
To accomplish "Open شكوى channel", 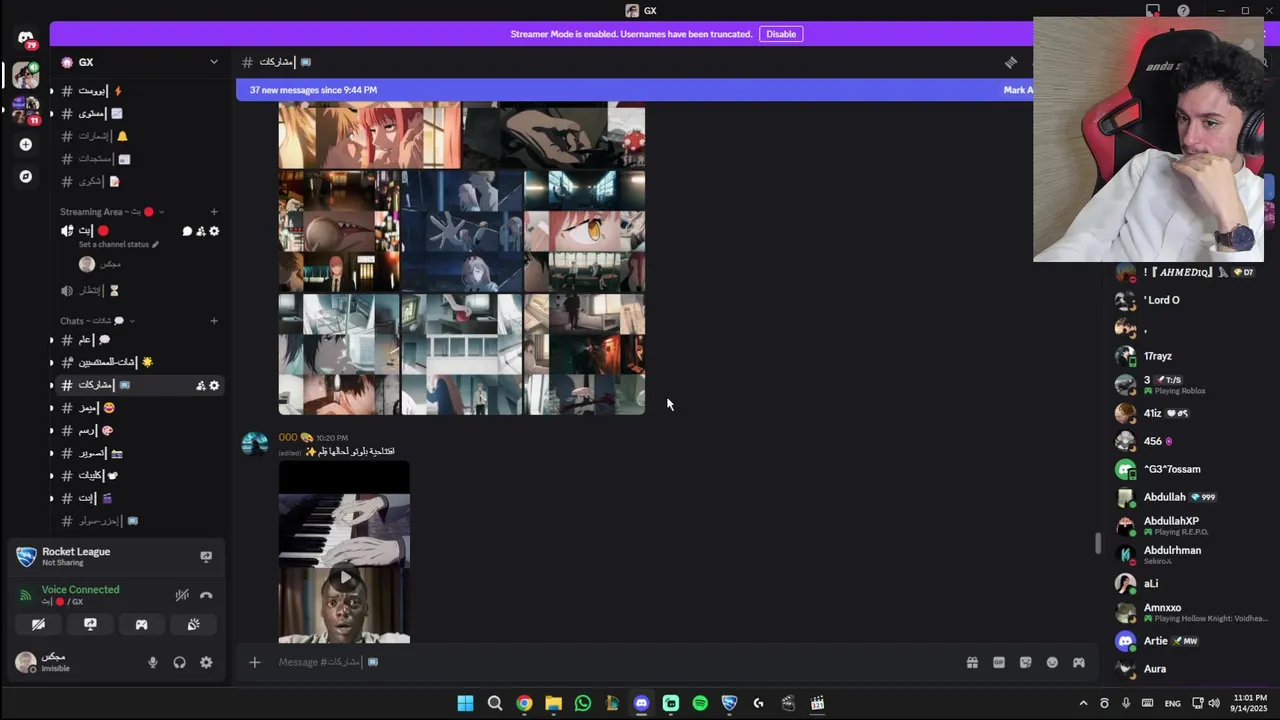I will pos(138,181).
